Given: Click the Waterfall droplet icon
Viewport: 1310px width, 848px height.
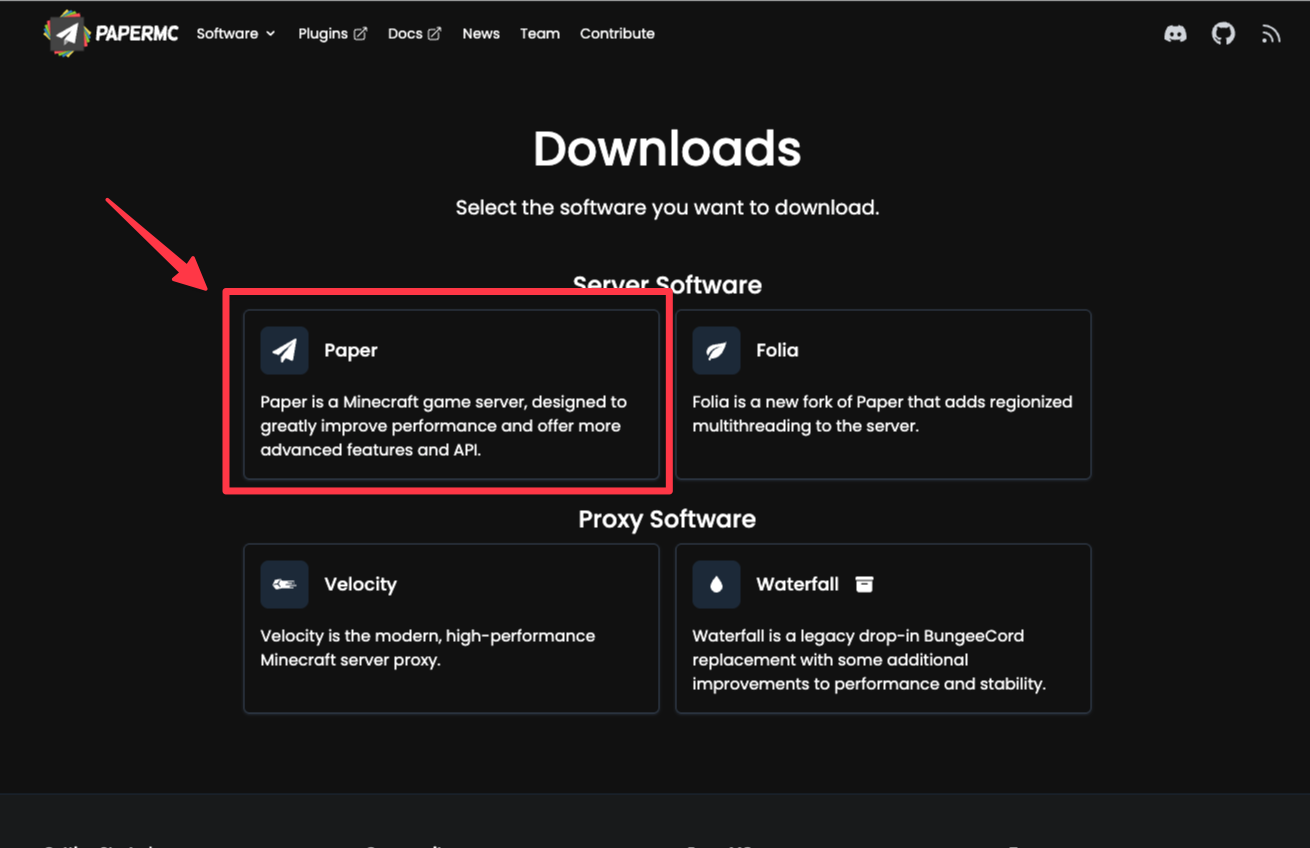Looking at the screenshot, I should click(716, 584).
